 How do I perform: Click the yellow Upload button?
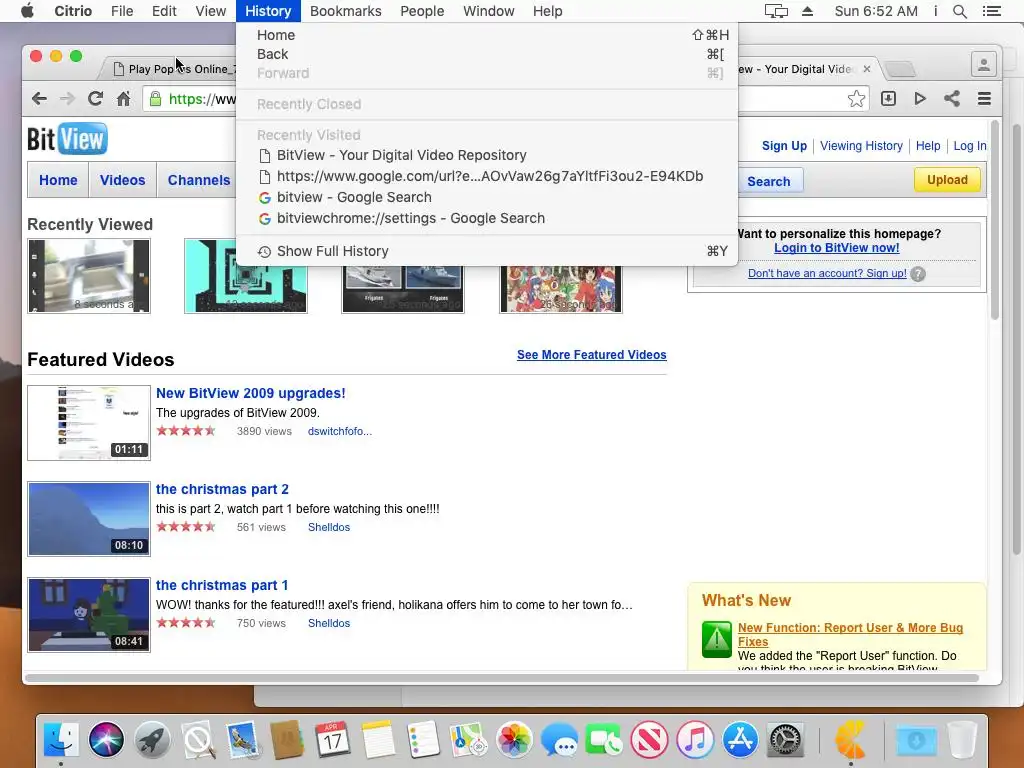pos(947,180)
